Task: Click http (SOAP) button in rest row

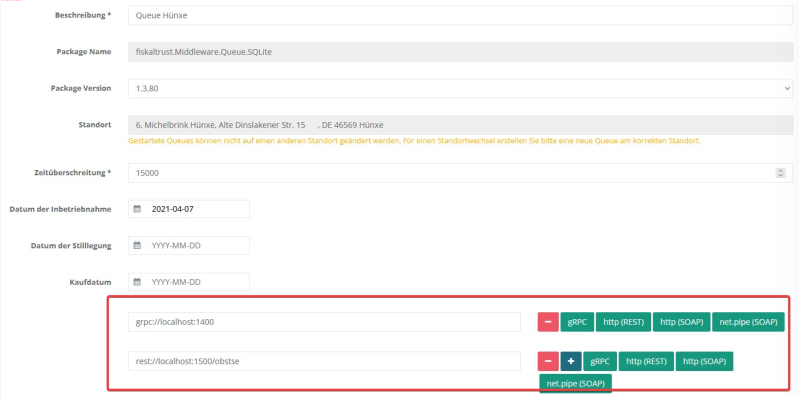Action: (x=705, y=361)
